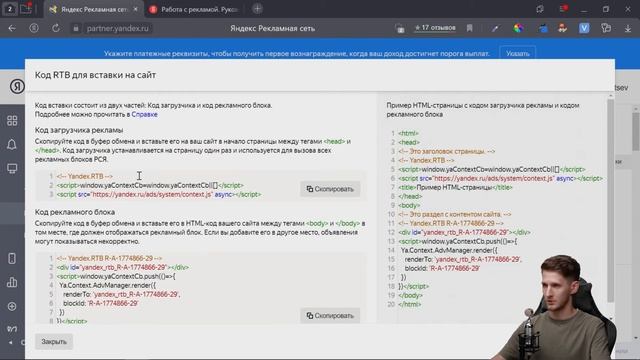This screenshot has height=360, width=640.
Task: Open the statistics bar chart sidebar icon
Action: (12, 282)
